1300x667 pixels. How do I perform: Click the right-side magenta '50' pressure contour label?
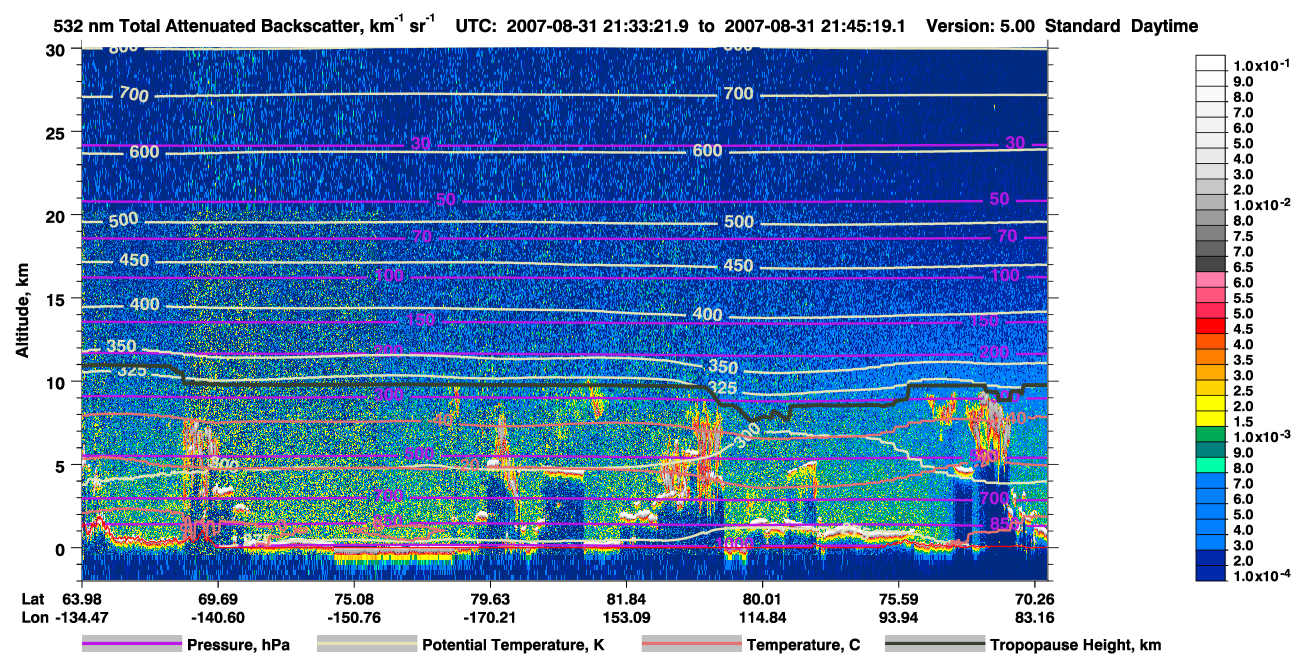[999, 199]
